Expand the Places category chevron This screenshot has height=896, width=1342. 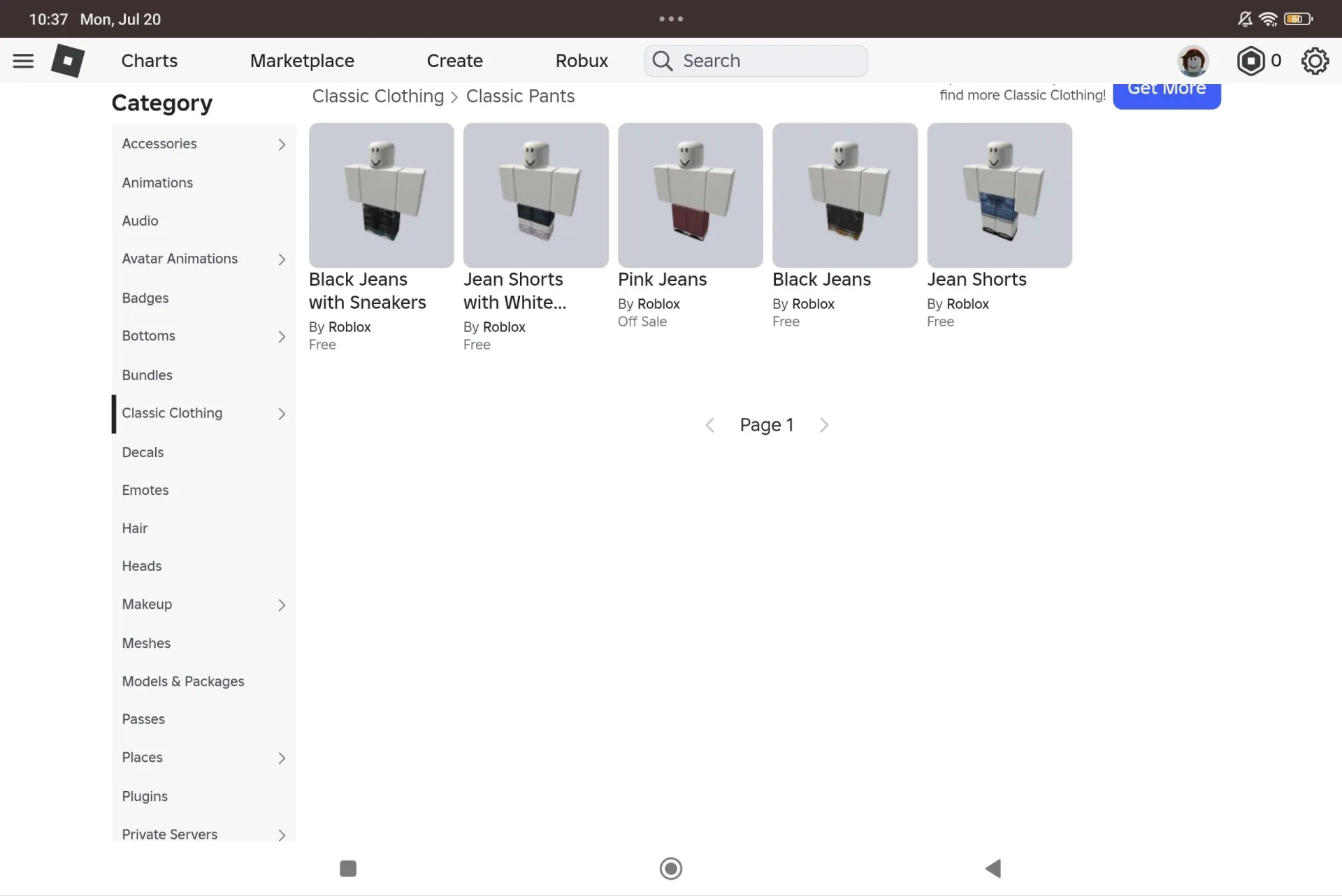[282, 758]
